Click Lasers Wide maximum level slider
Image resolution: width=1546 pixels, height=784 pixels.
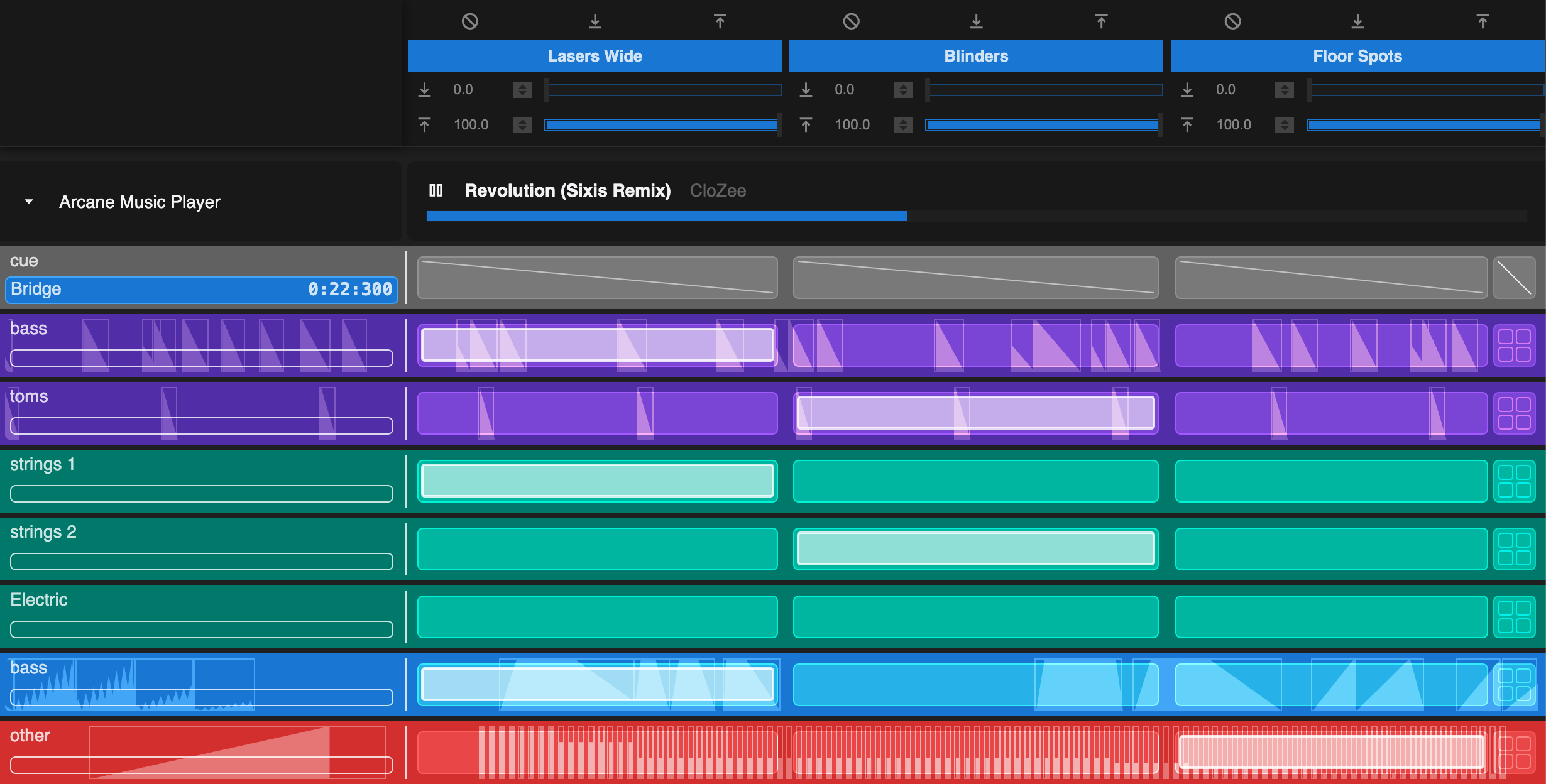coord(662,125)
